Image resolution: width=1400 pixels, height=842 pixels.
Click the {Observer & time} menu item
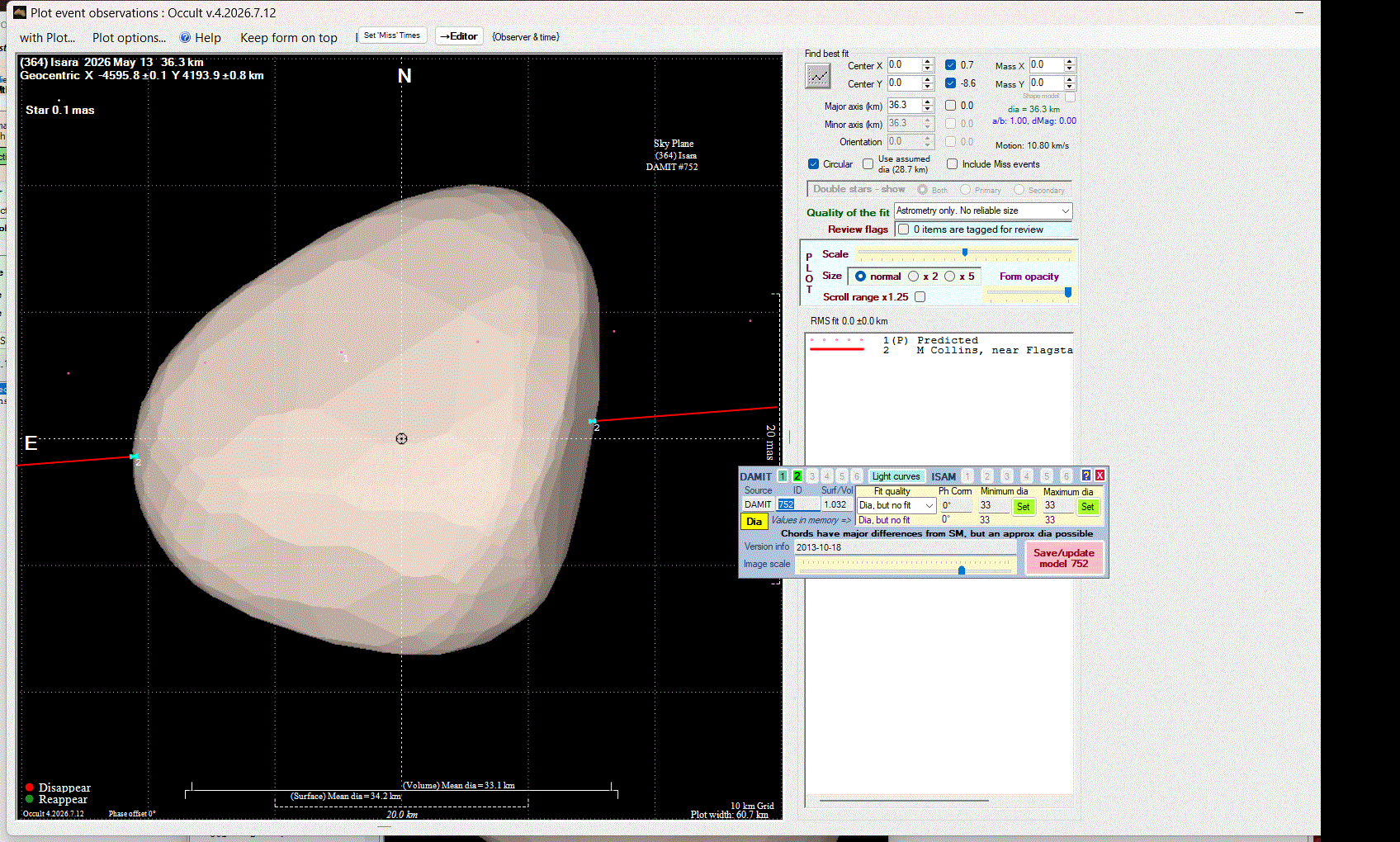coord(526,37)
